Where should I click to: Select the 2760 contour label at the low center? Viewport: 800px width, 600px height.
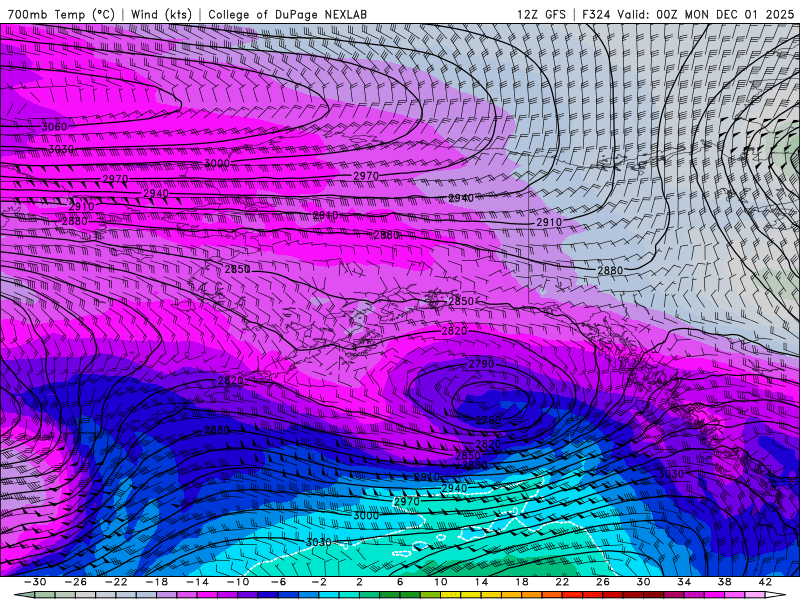(x=489, y=420)
